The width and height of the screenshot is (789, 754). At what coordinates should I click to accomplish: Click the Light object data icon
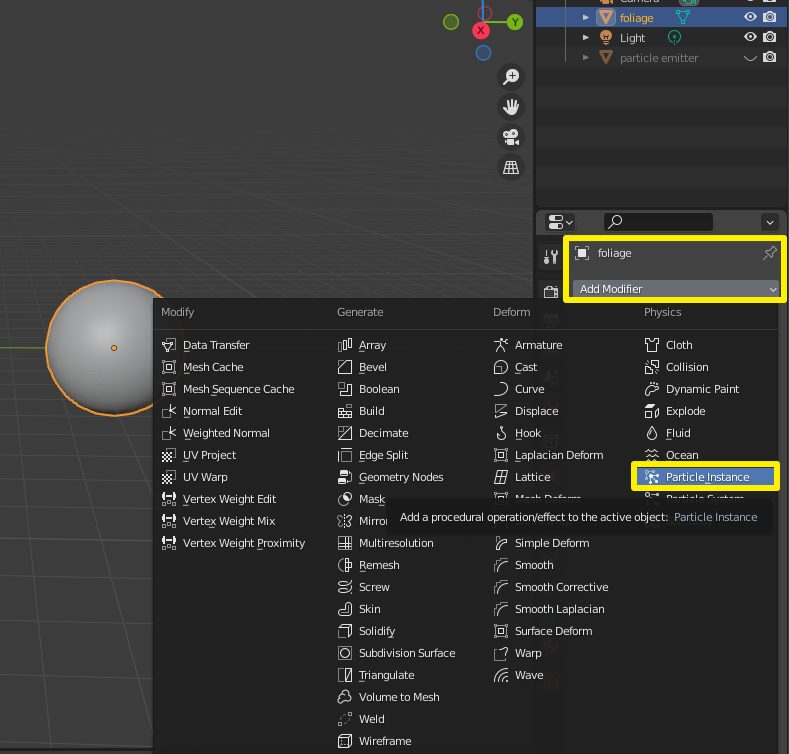click(x=674, y=37)
